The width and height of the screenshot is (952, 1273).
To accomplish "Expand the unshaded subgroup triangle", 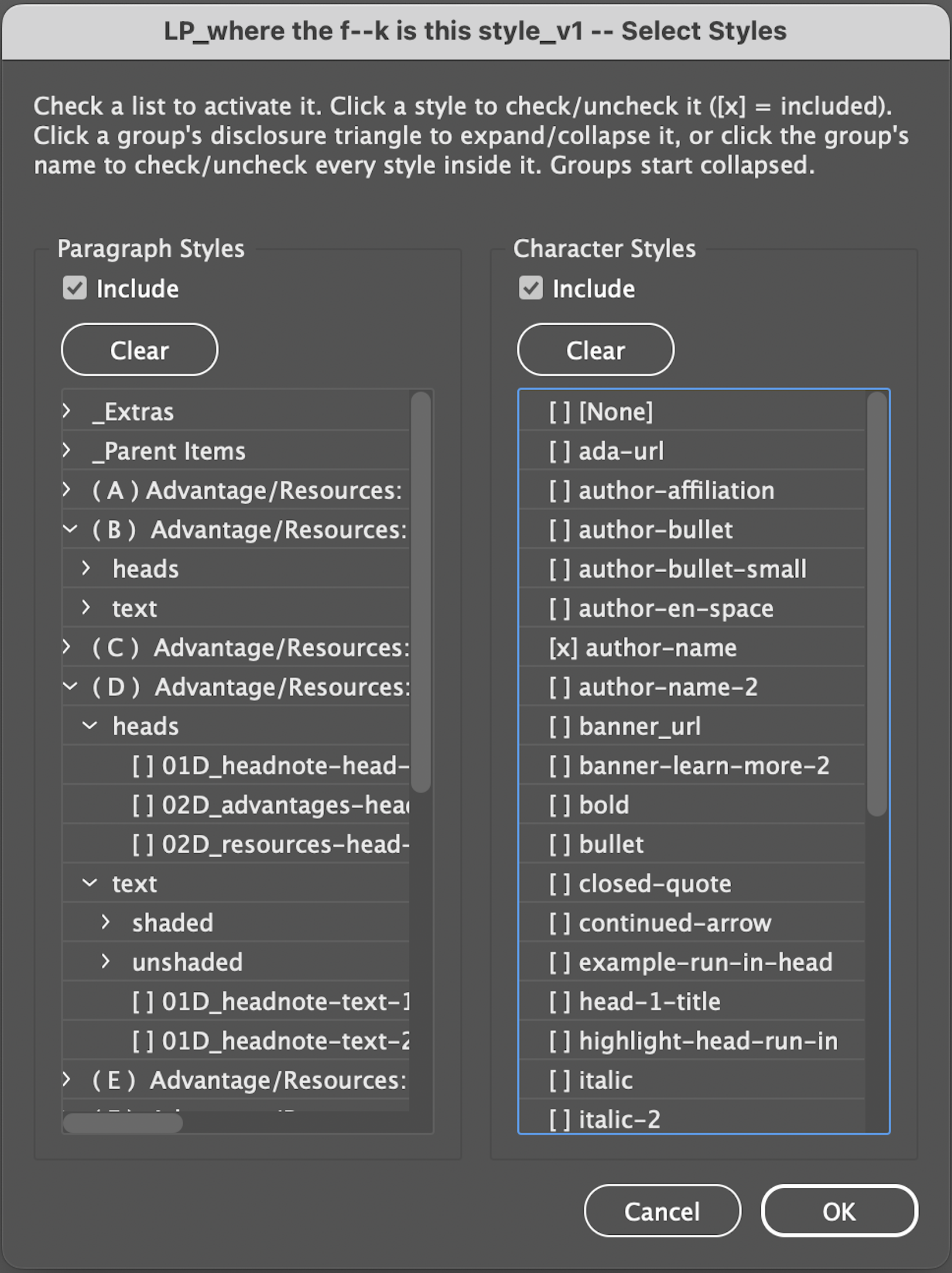I will point(106,962).
